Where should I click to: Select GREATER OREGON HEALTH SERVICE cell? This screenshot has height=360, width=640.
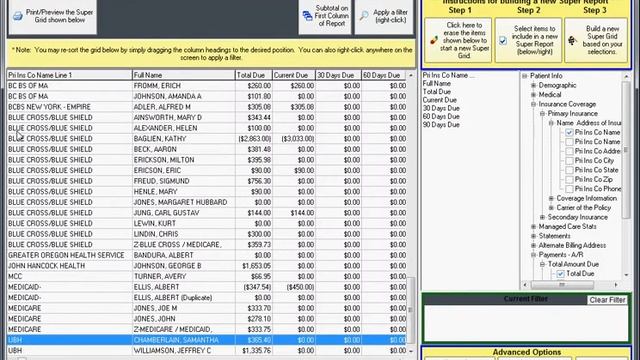(69, 256)
